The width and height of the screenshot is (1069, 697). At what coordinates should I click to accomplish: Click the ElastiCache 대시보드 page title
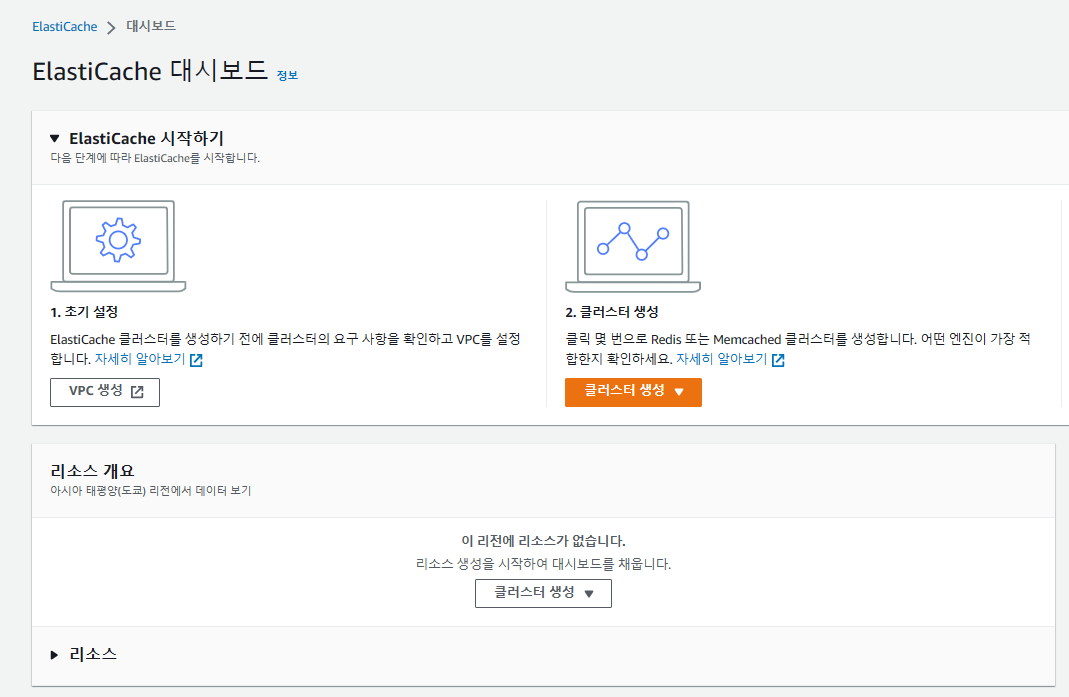(150, 71)
